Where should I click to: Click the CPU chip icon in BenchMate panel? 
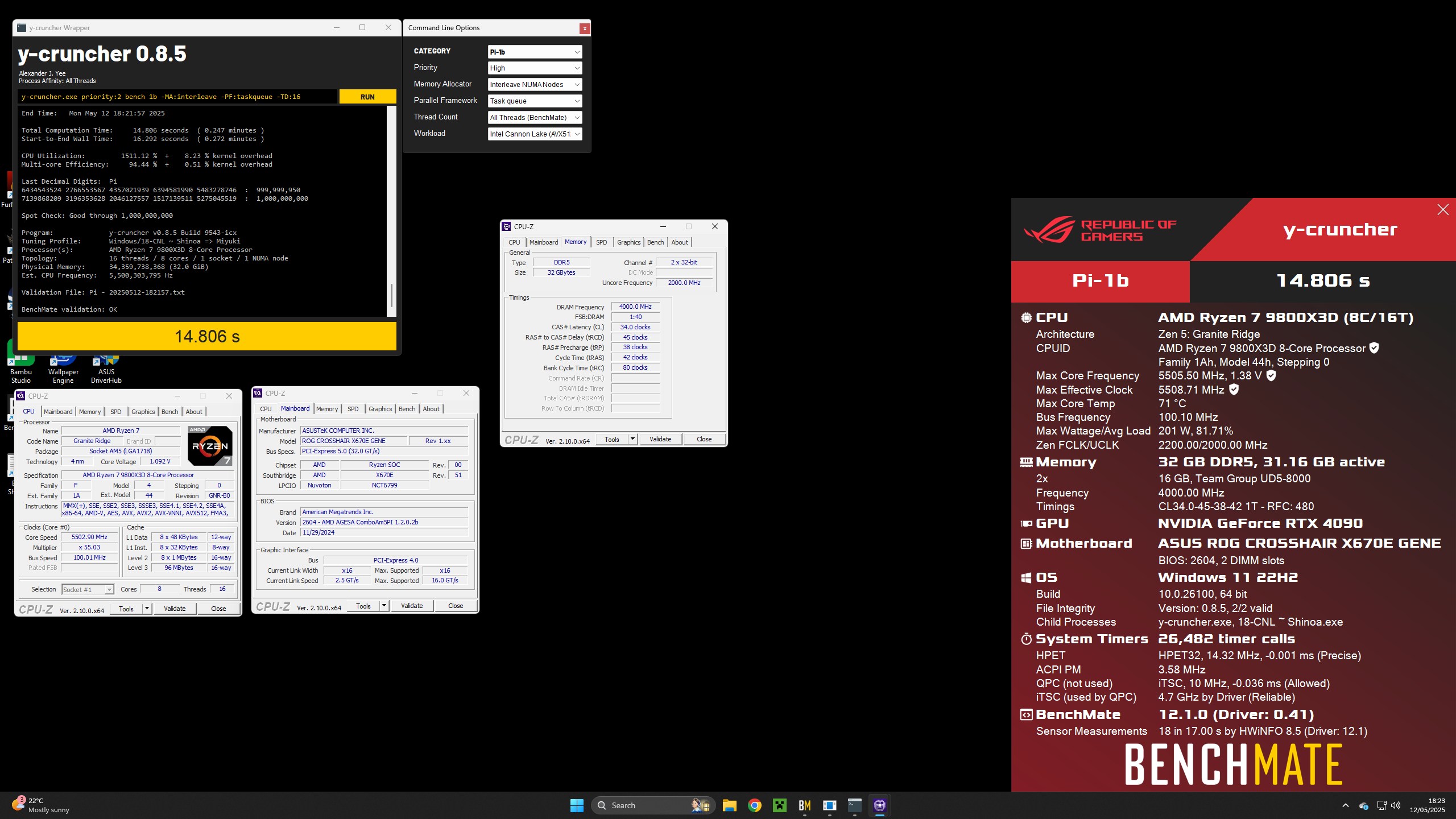[1026, 318]
